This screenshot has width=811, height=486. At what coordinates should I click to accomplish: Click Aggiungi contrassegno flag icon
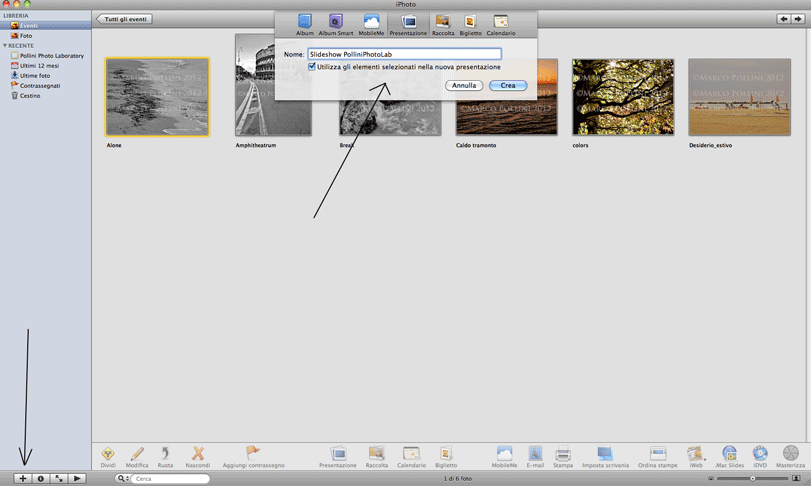(x=253, y=457)
